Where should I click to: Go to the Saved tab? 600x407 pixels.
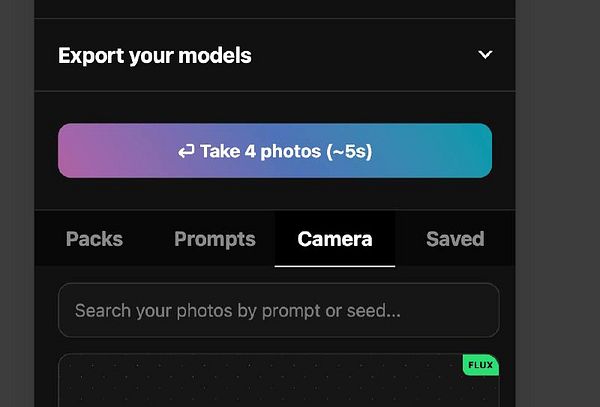click(455, 239)
